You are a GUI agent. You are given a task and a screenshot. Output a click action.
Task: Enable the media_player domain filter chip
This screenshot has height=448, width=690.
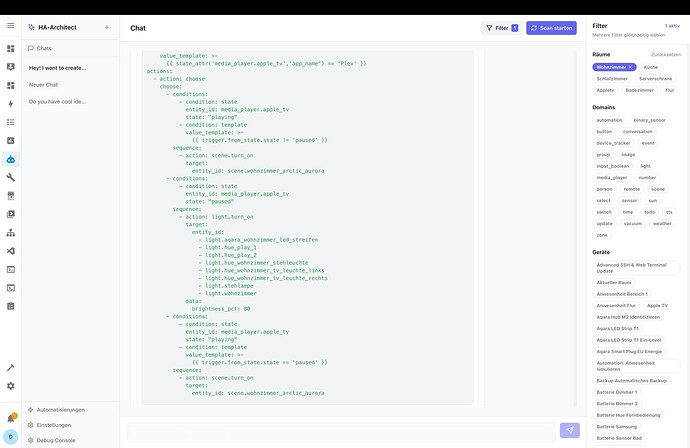pos(611,177)
